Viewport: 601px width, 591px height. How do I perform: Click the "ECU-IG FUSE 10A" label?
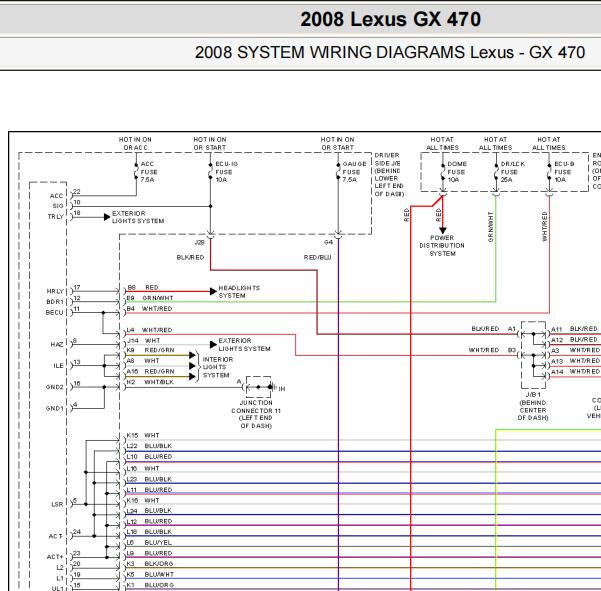(x=227, y=172)
